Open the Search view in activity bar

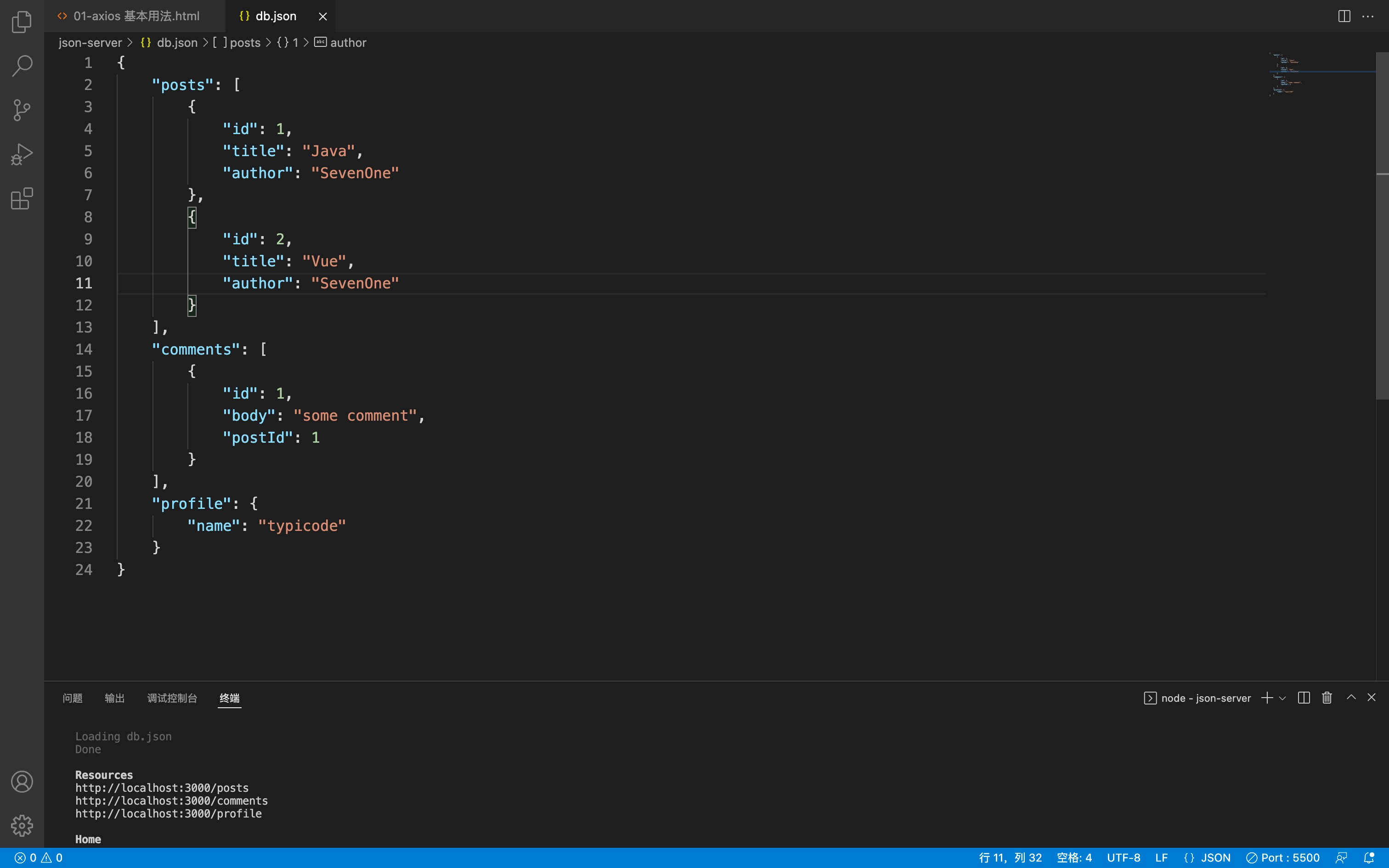click(x=22, y=65)
